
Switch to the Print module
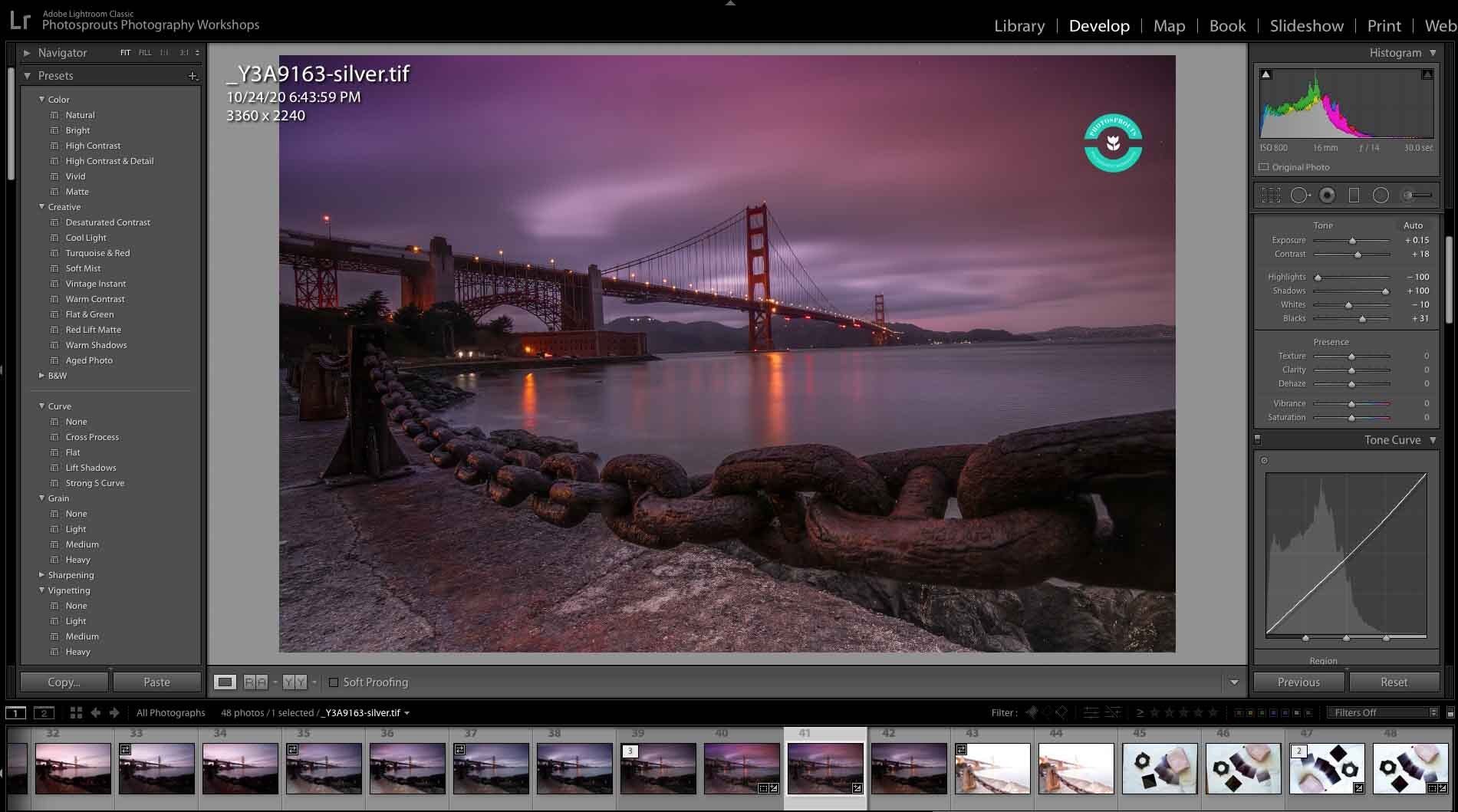(1384, 25)
